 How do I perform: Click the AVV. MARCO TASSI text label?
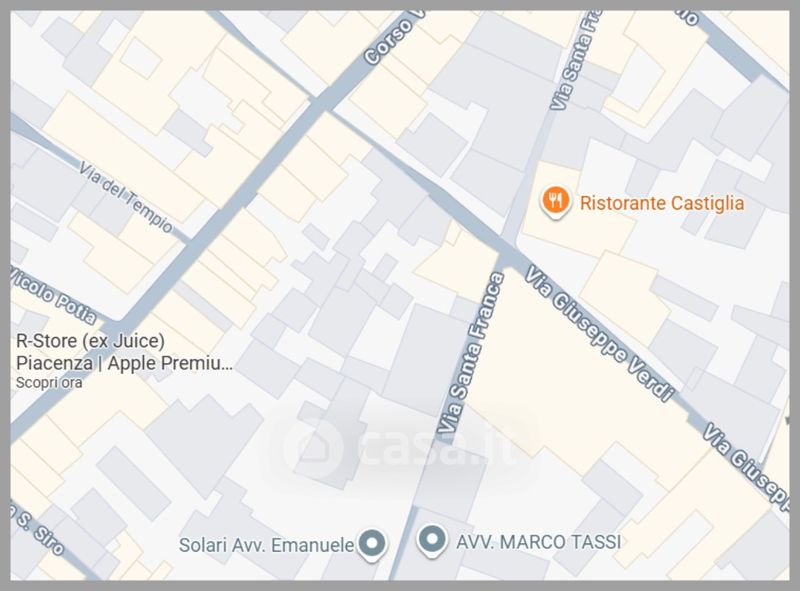coord(539,542)
